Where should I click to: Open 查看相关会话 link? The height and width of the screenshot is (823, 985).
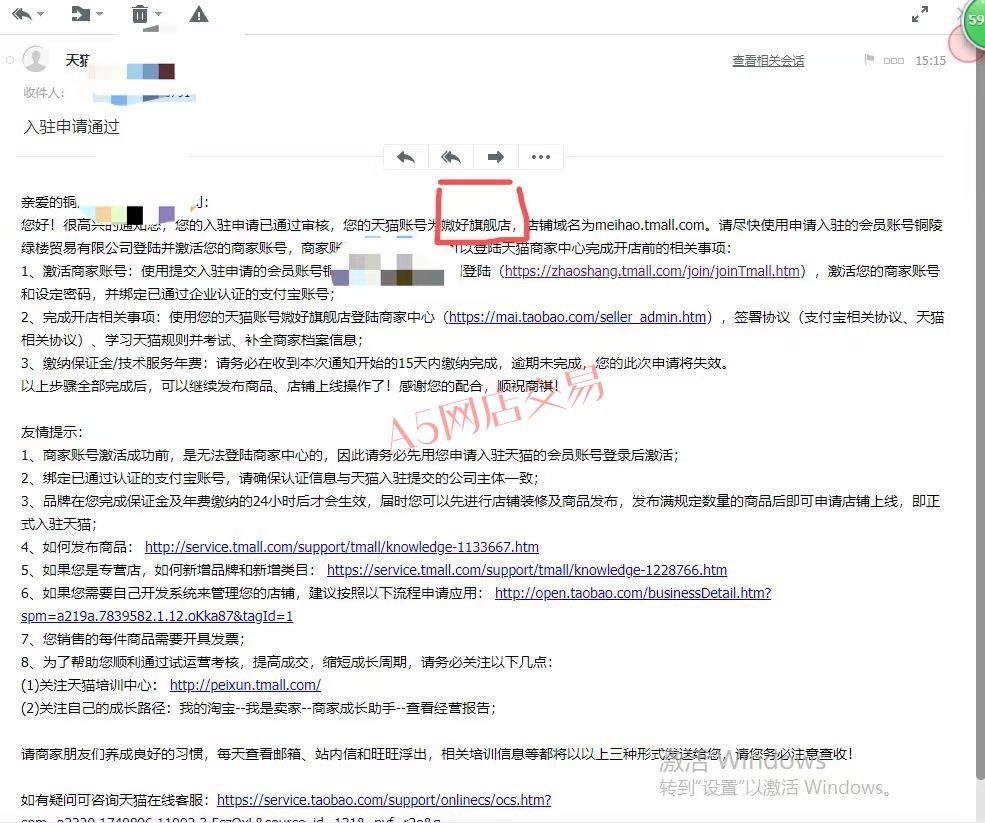click(768, 61)
